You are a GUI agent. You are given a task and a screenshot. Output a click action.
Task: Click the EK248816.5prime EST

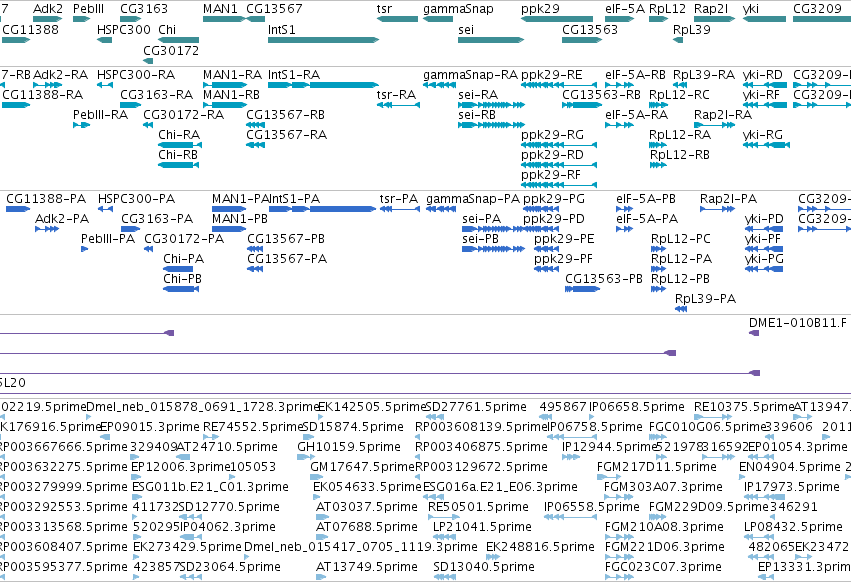pos(493,557)
